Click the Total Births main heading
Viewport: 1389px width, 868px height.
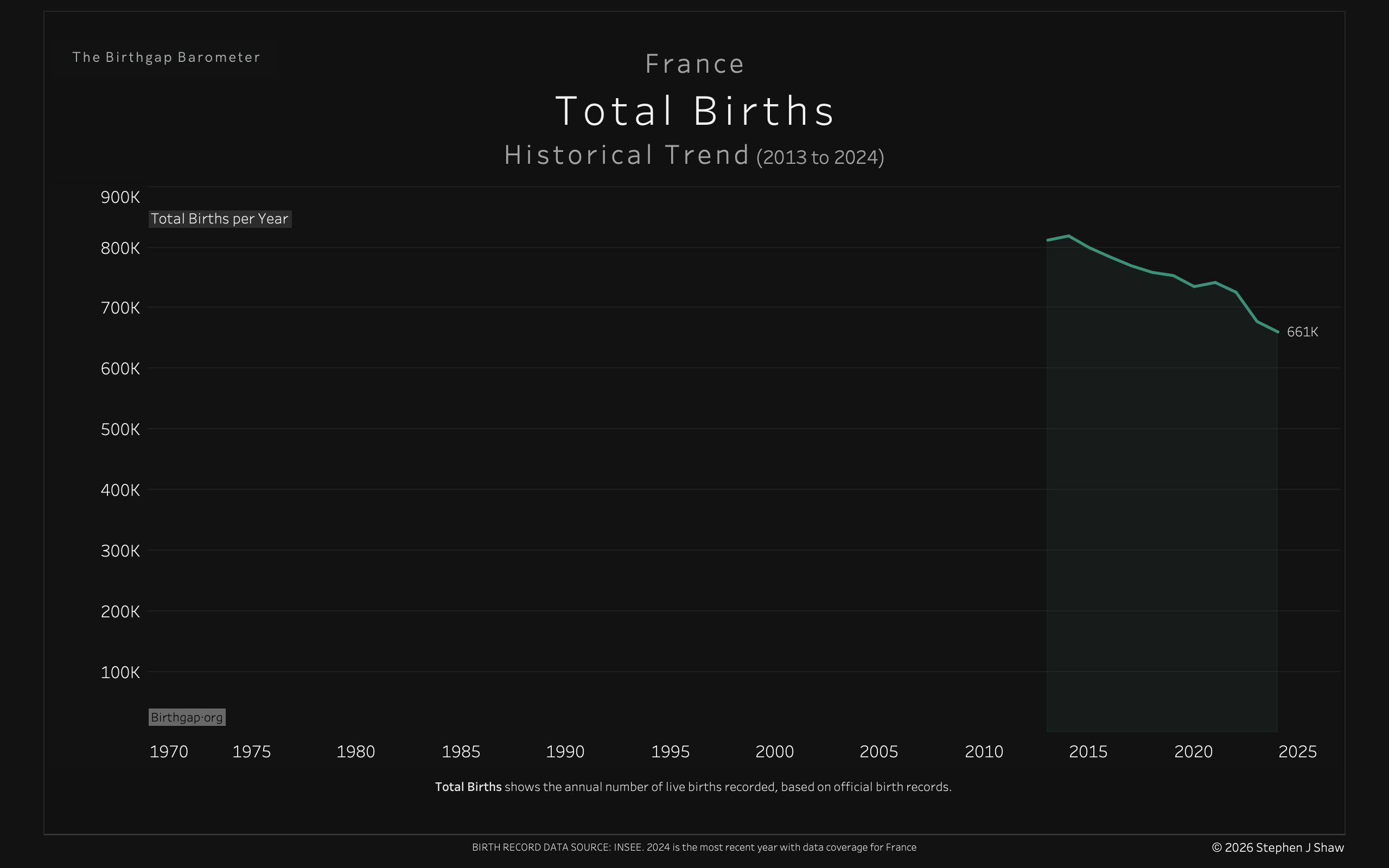tap(694, 111)
